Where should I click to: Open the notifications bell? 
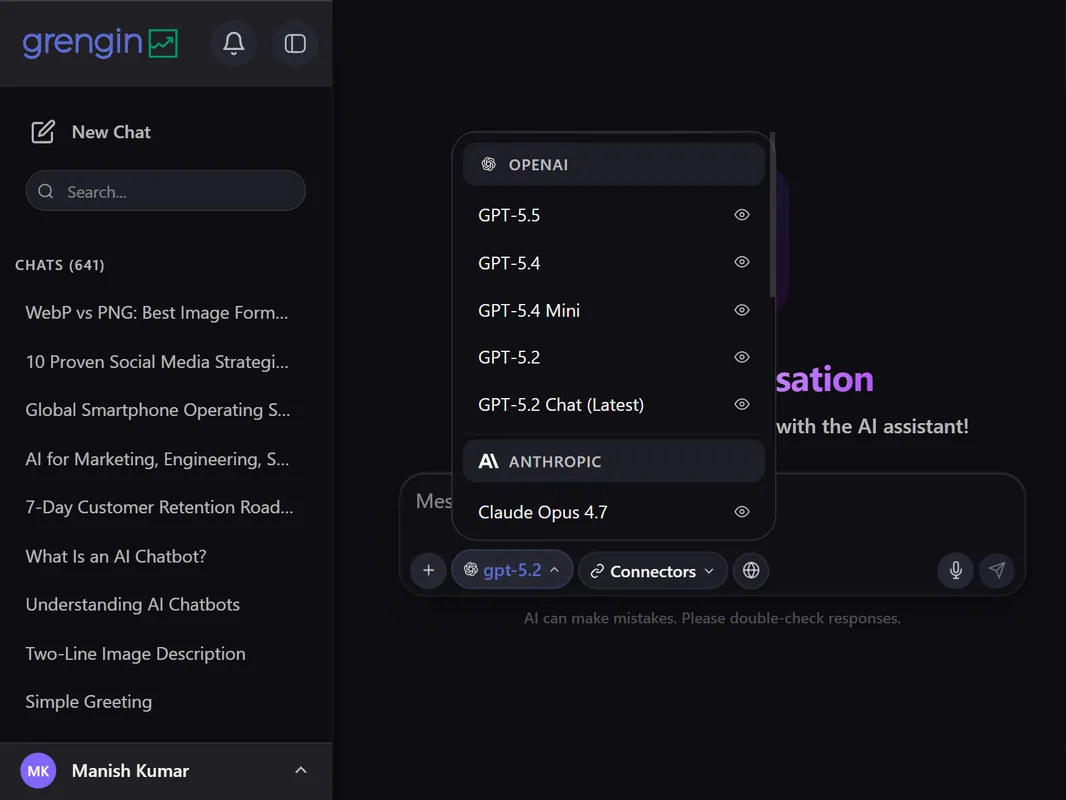pos(234,44)
